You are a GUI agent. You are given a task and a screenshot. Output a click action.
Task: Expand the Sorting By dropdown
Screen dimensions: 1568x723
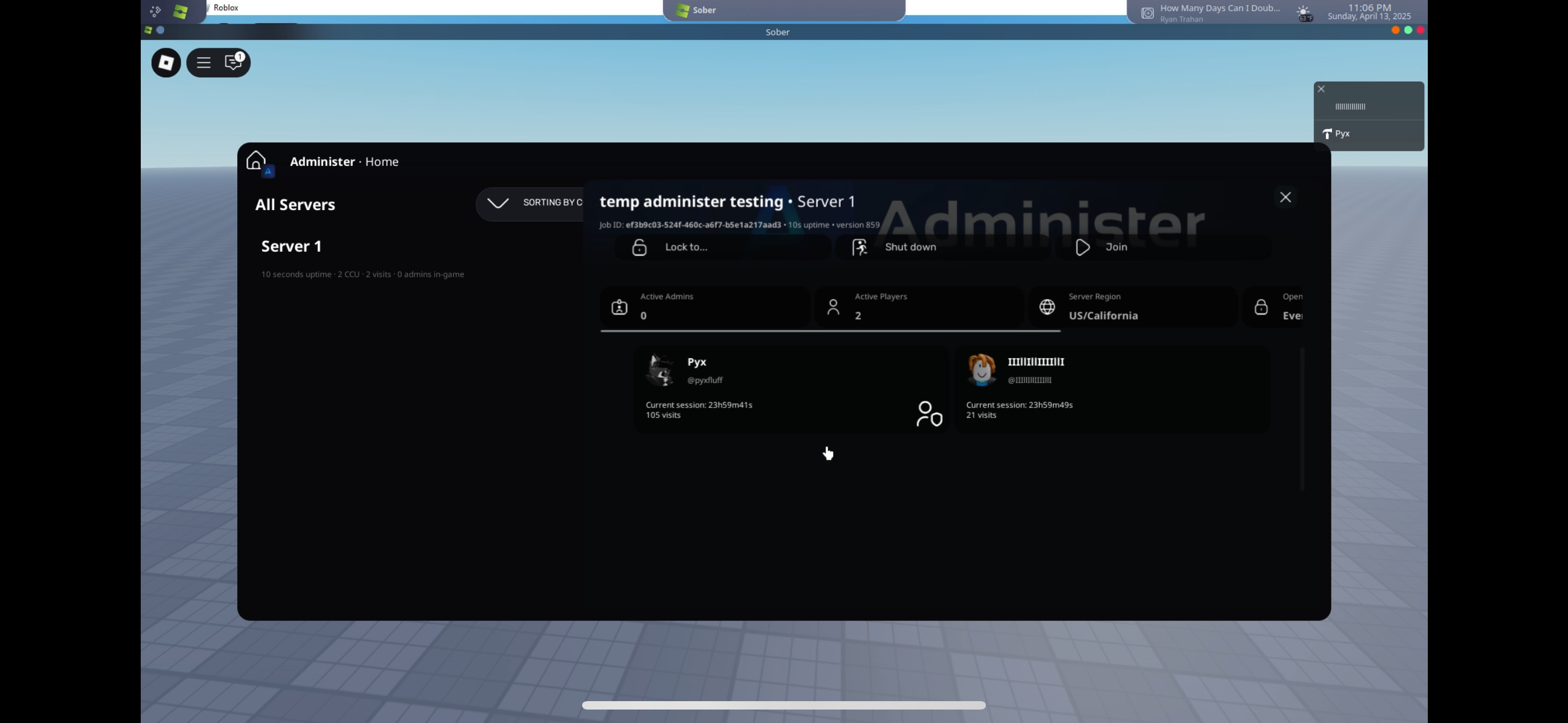(529, 203)
